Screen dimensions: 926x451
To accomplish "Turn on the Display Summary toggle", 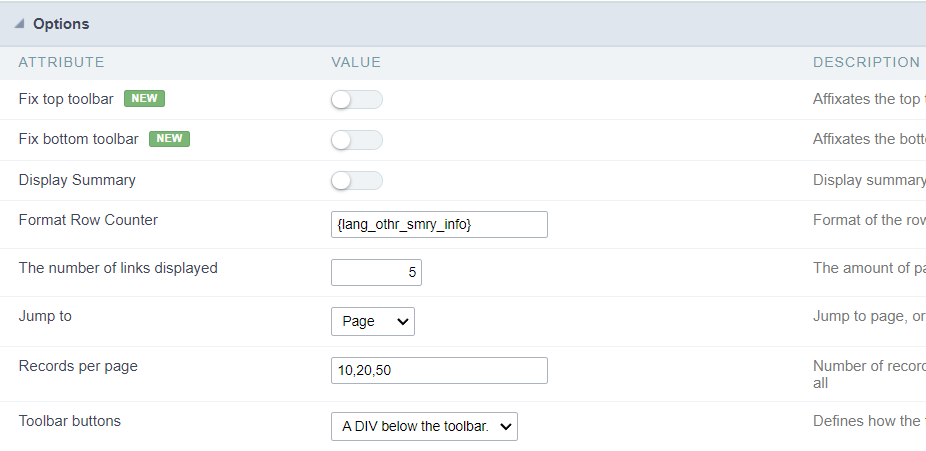I will click(357, 181).
